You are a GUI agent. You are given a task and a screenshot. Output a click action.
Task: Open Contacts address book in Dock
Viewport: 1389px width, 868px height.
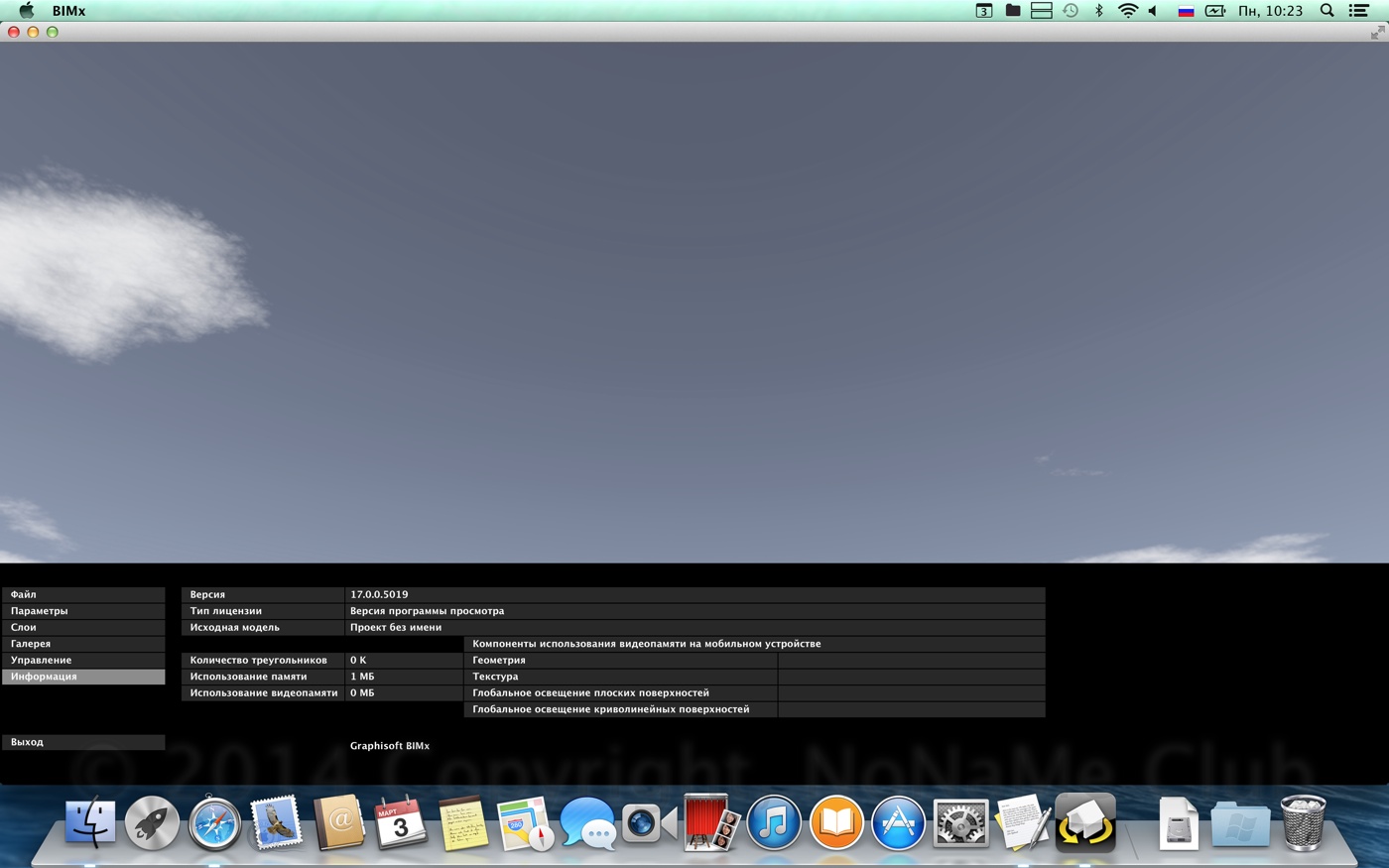click(x=338, y=823)
